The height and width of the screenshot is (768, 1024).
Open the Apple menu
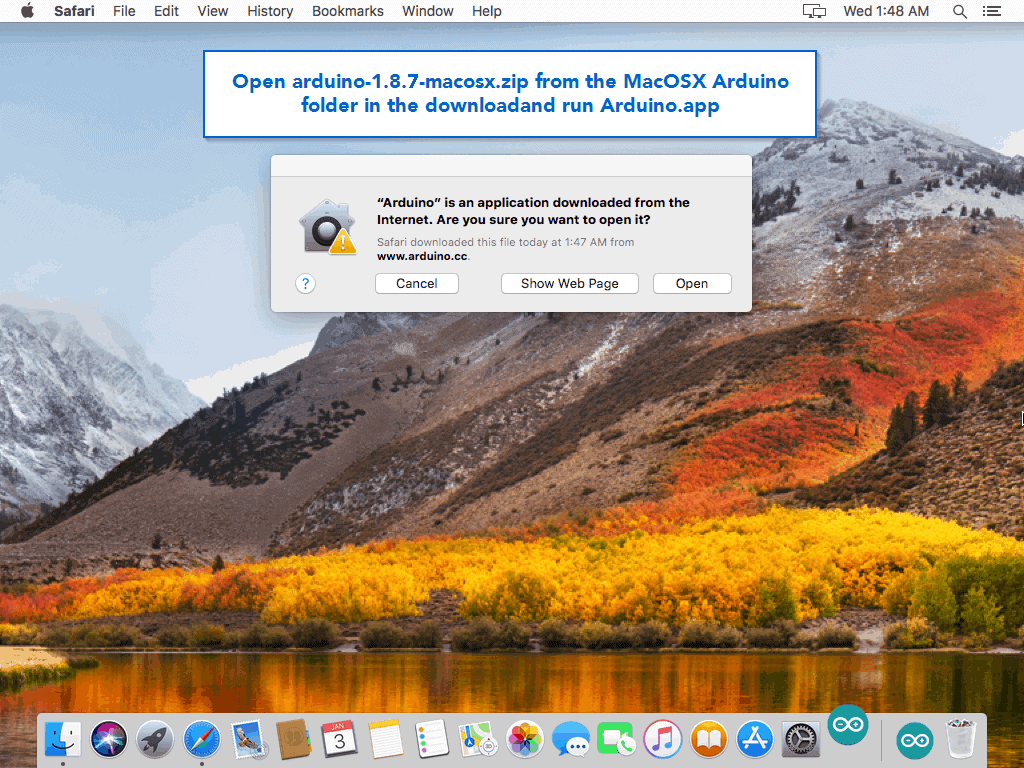pyautogui.click(x=27, y=11)
